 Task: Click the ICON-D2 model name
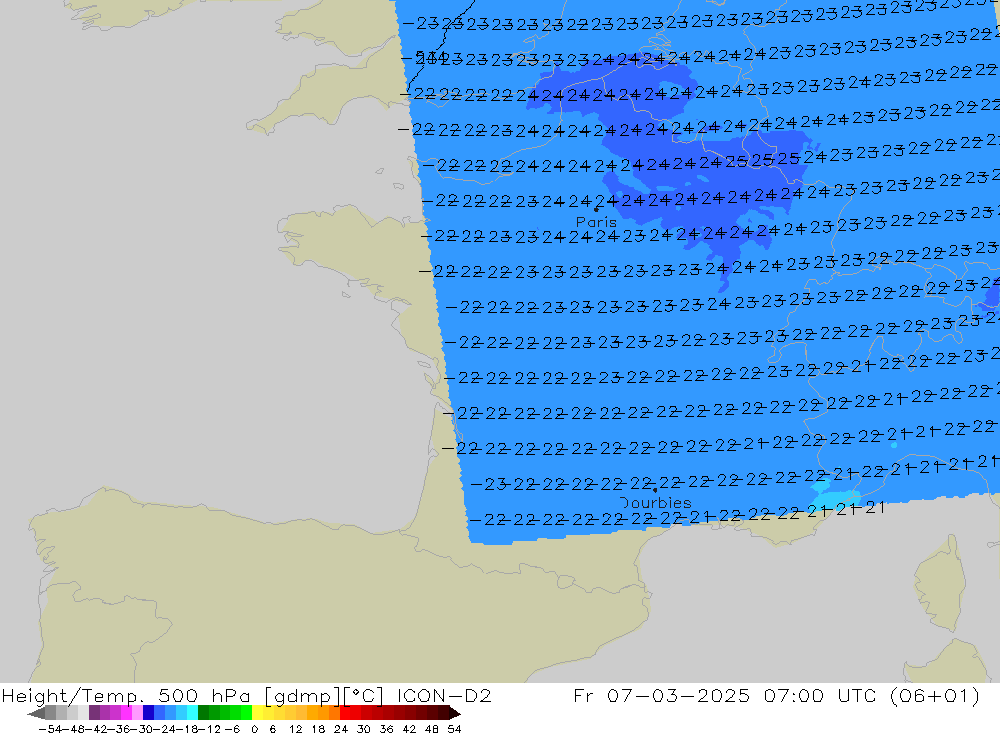click(x=444, y=696)
